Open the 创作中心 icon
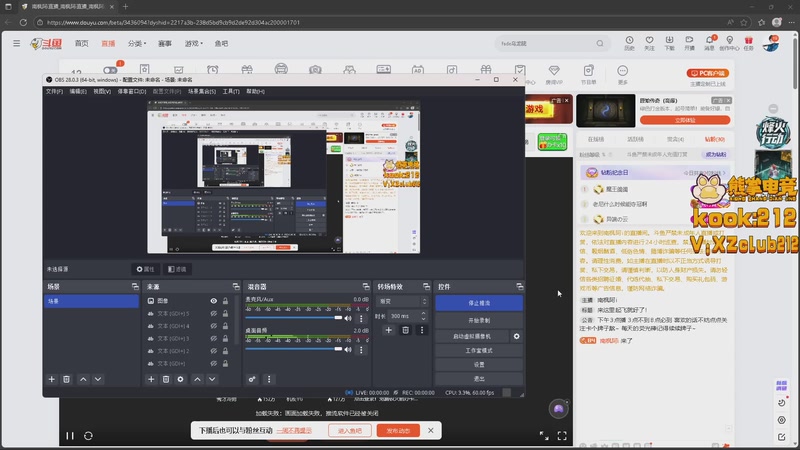 (729, 43)
